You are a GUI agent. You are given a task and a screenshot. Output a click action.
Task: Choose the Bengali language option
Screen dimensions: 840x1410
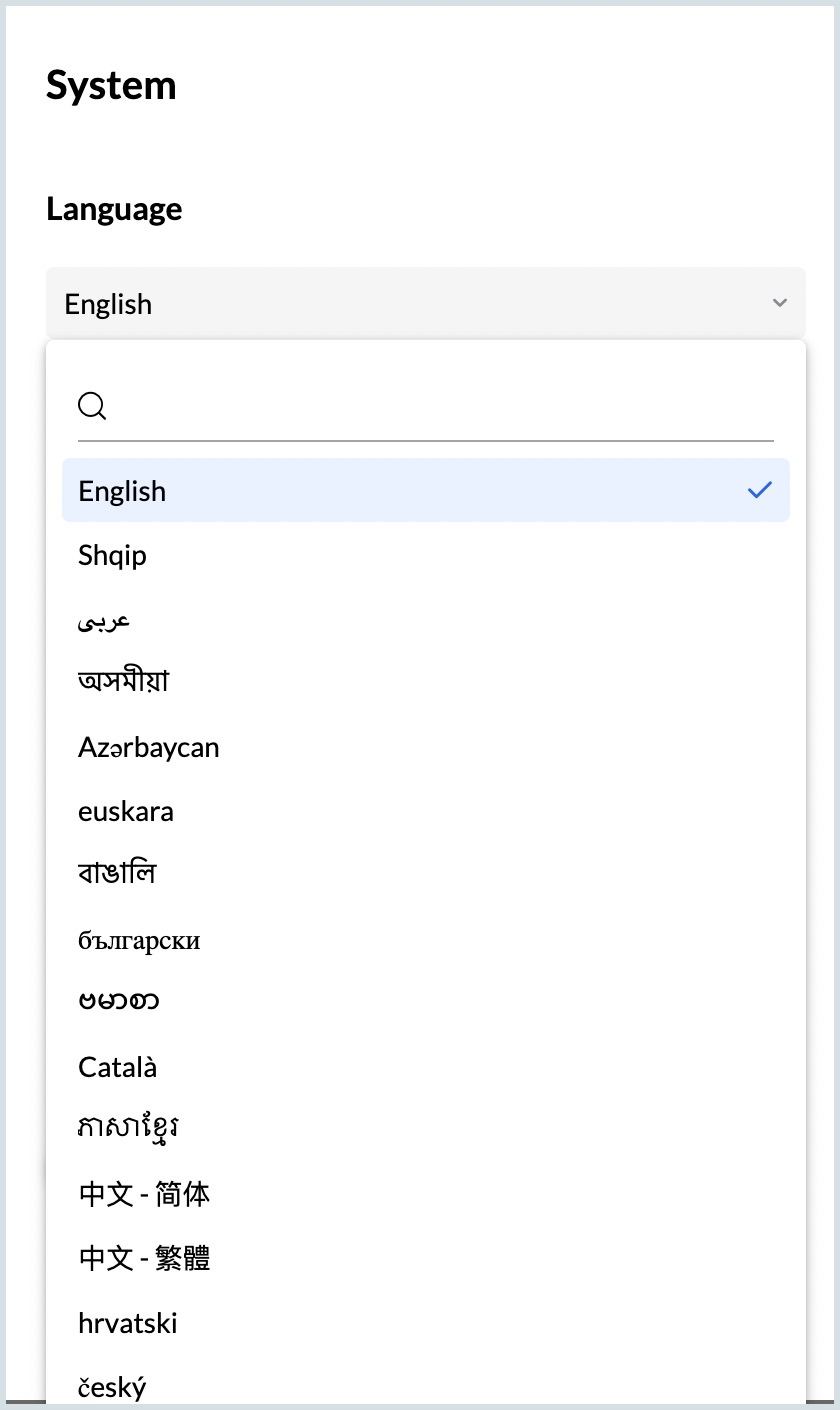click(x=117, y=874)
